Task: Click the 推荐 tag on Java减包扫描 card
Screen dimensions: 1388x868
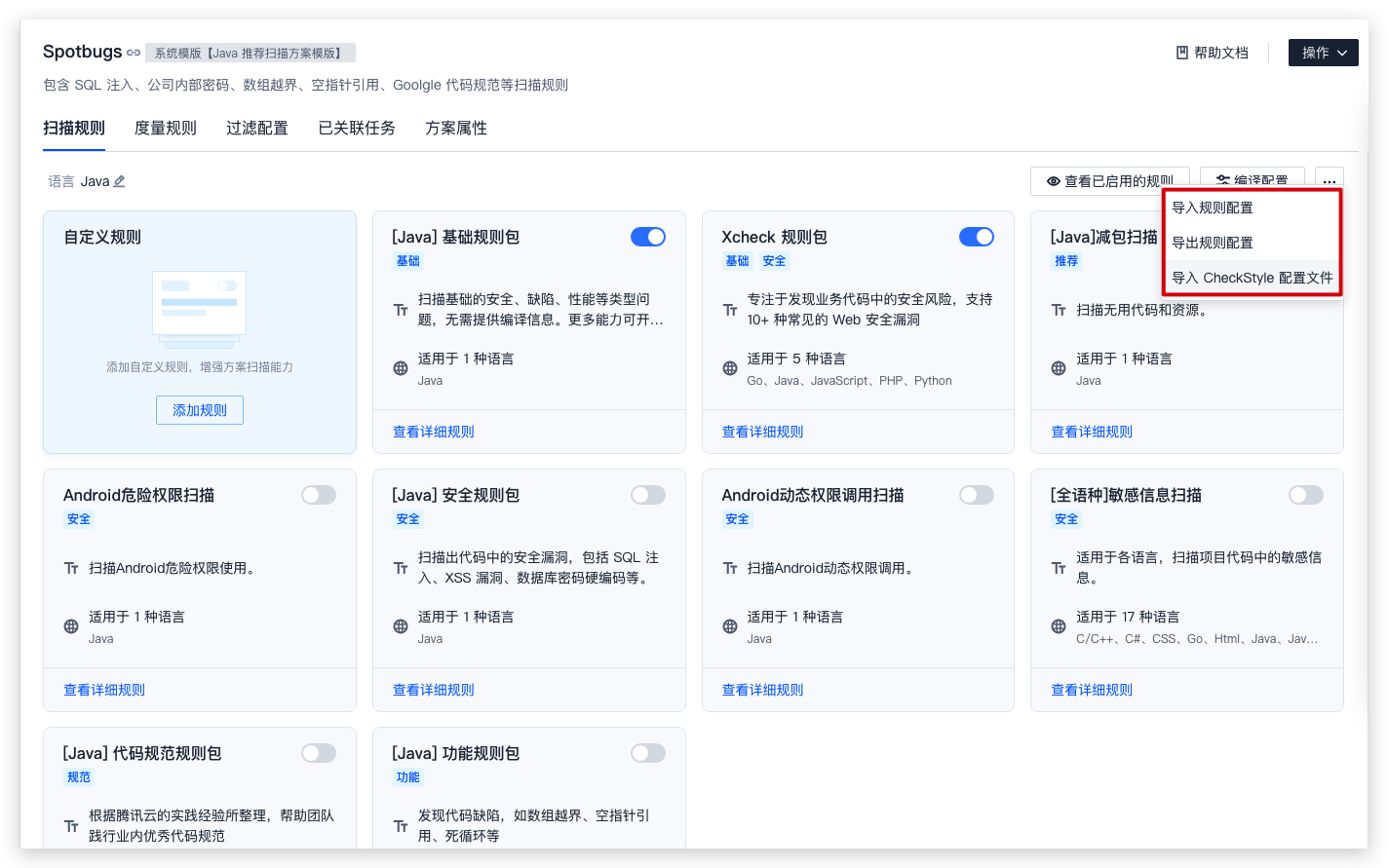Action: [x=1066, y=261]
